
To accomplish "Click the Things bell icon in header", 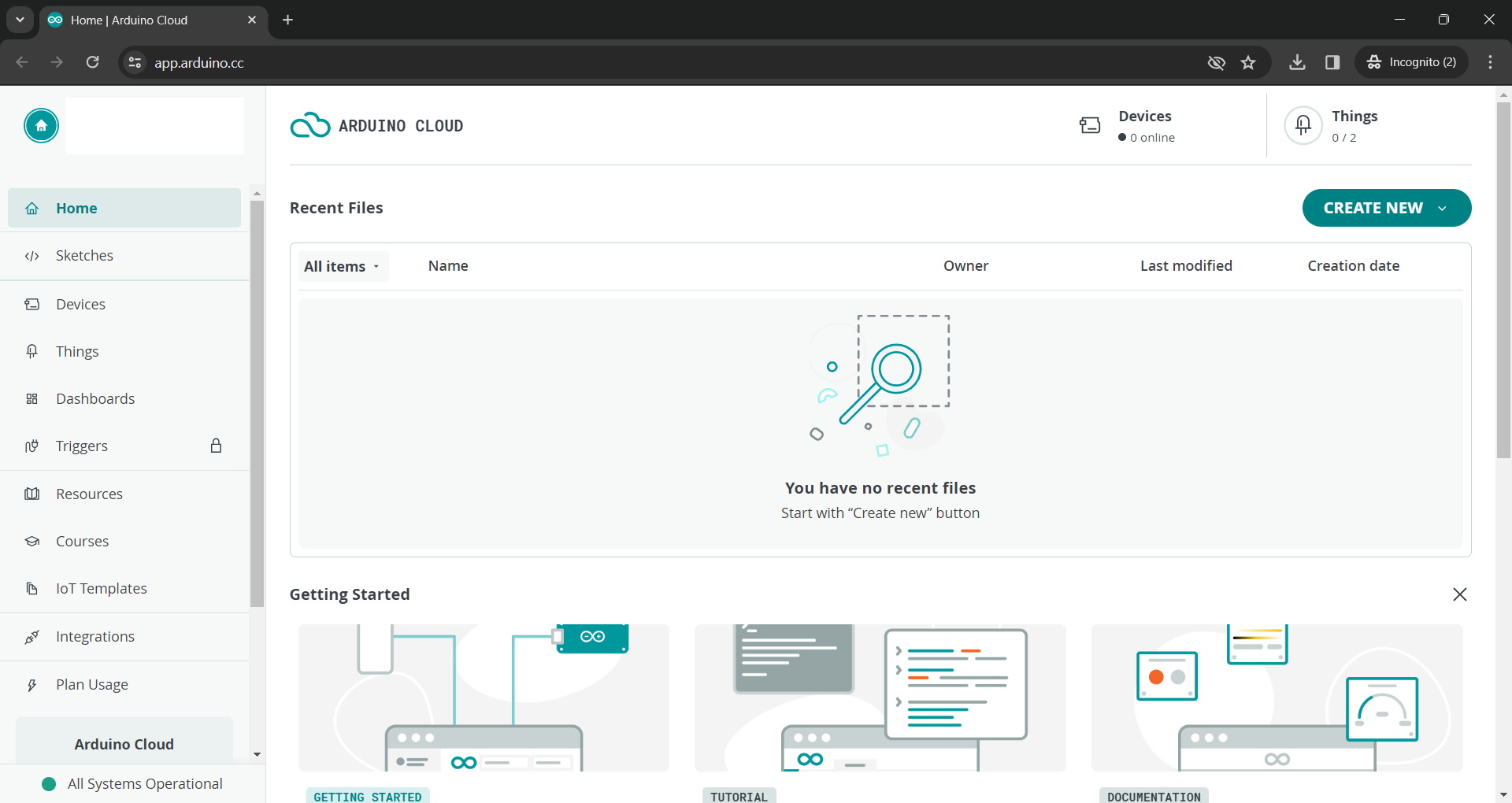I will coord(1303,125).
